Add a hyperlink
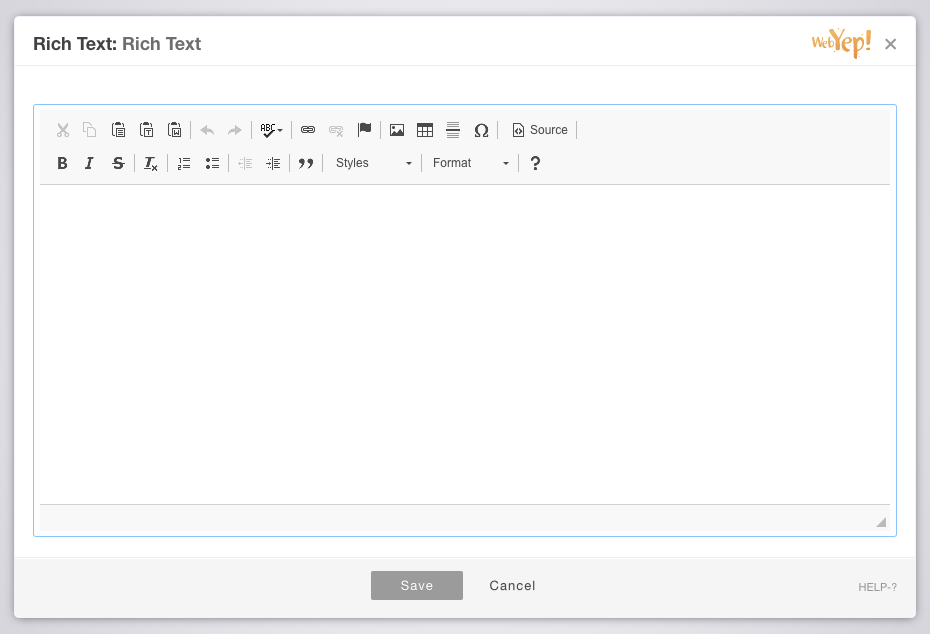Screen dimensions: 930x634 click(307, 129)
